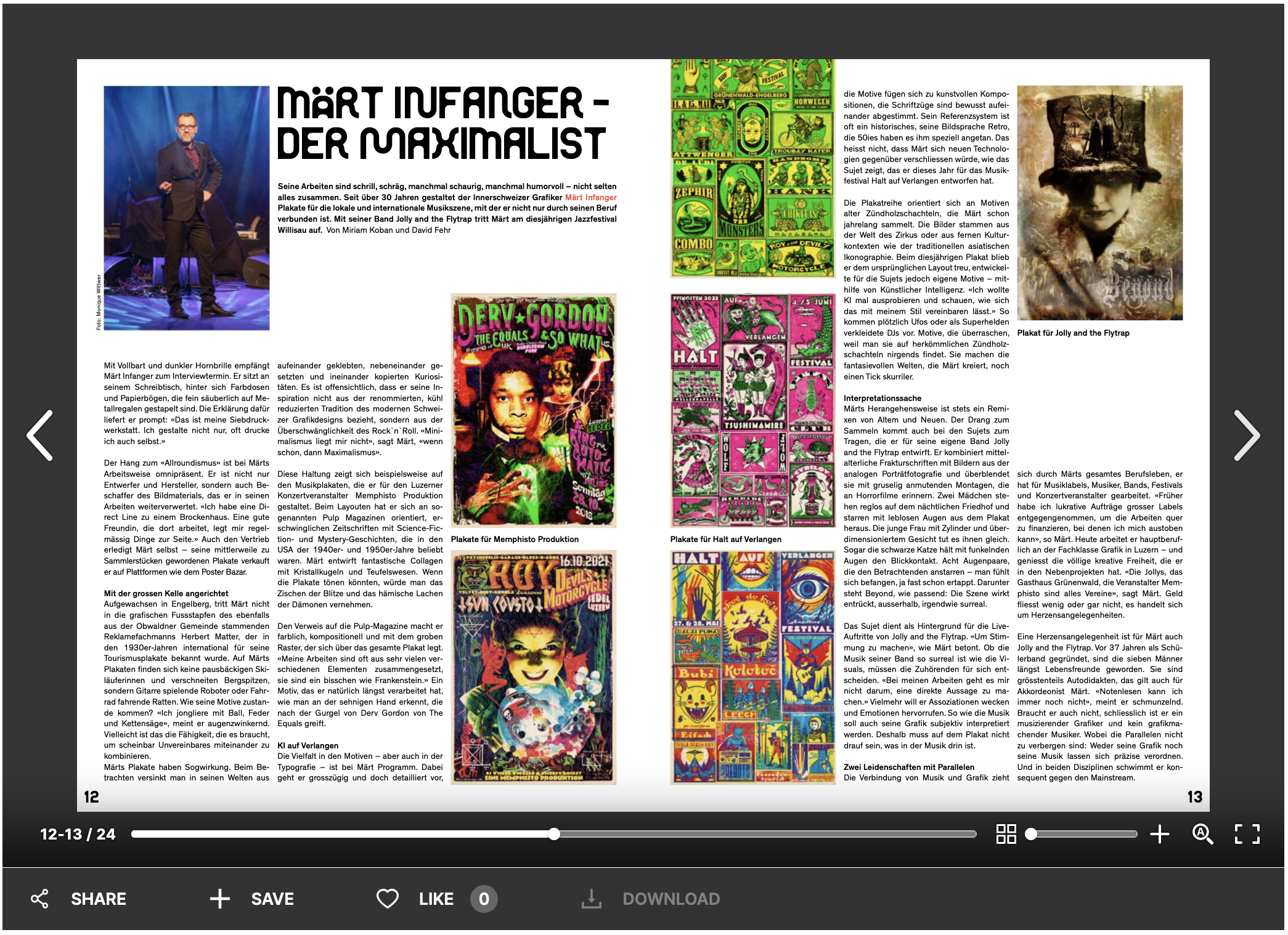Enter fullscreen mode with bracket icon

(x=1247, y=834)
